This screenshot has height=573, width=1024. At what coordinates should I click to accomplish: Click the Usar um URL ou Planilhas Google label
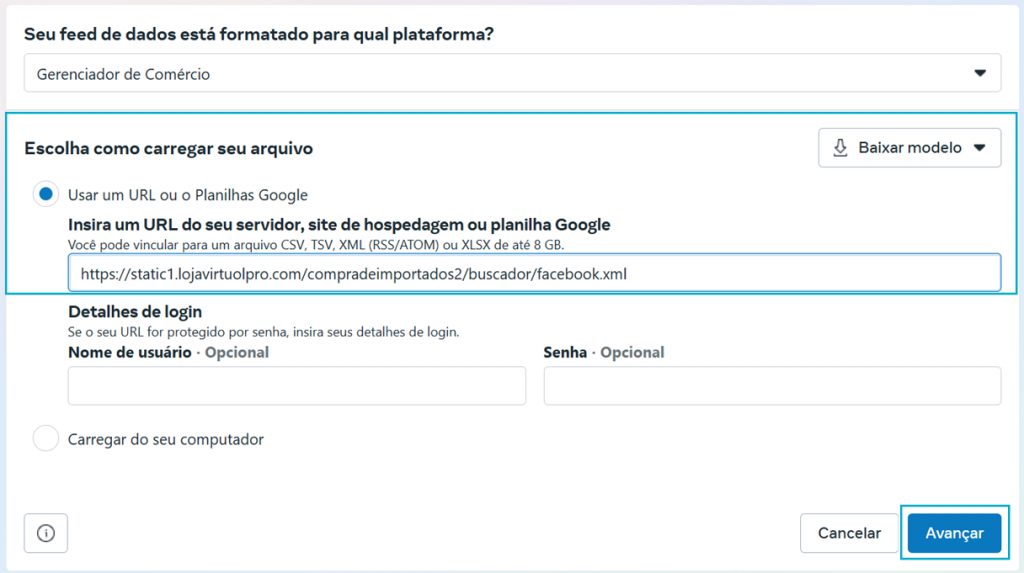click(x=187, y=195)
